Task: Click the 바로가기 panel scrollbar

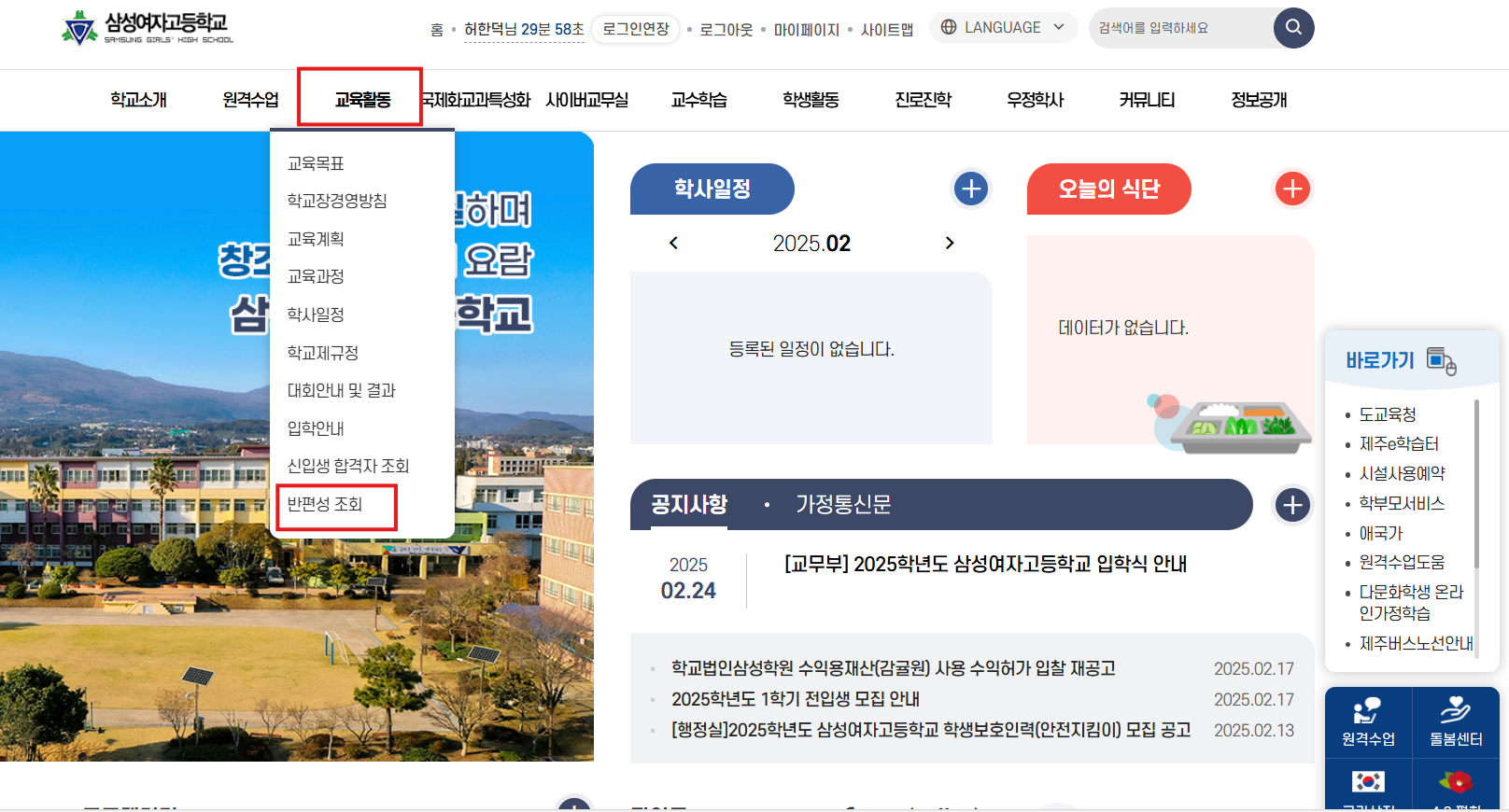Action: pyautogui.click(x=1476, y=483)
